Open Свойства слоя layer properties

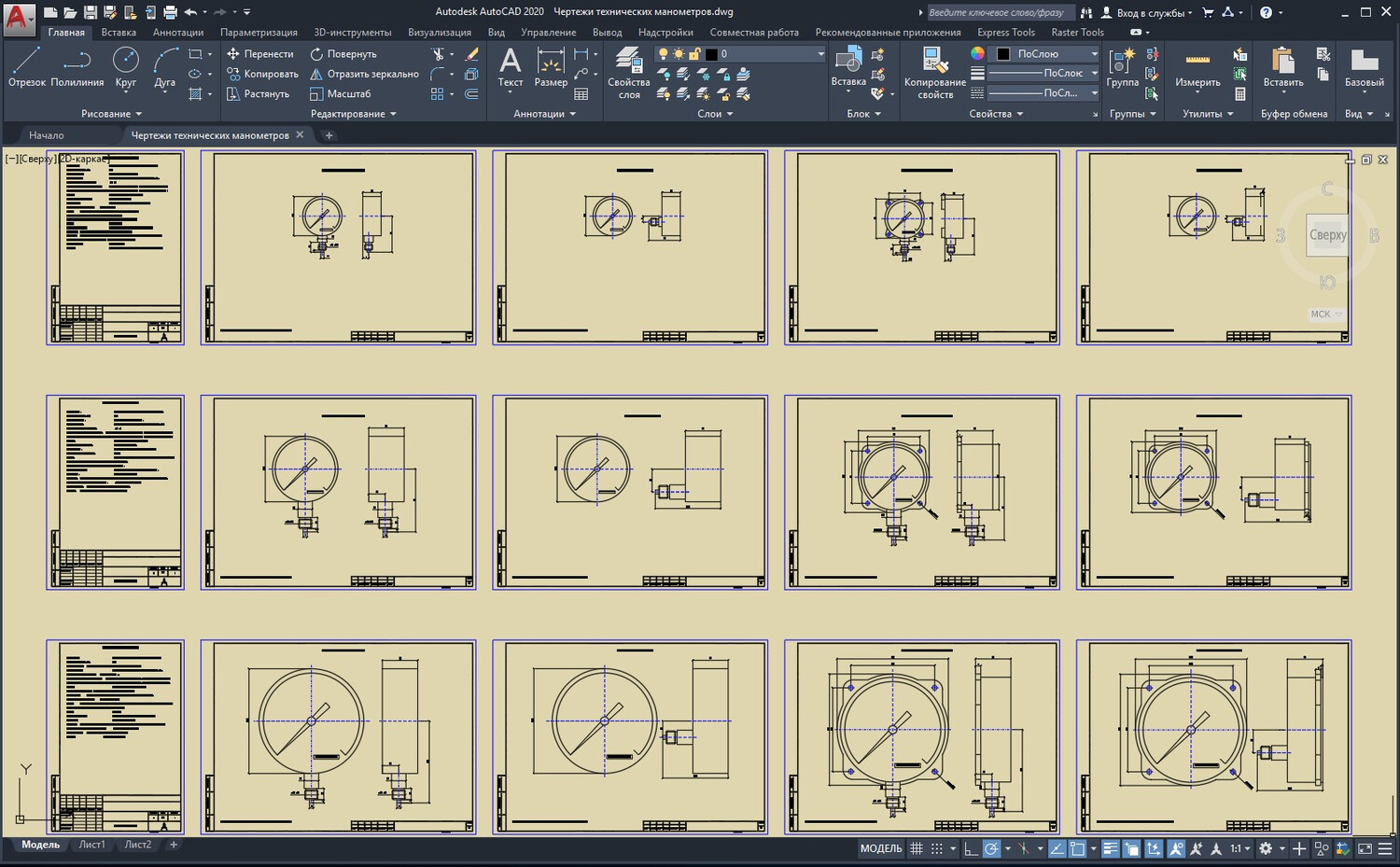(x=628, y=67)
